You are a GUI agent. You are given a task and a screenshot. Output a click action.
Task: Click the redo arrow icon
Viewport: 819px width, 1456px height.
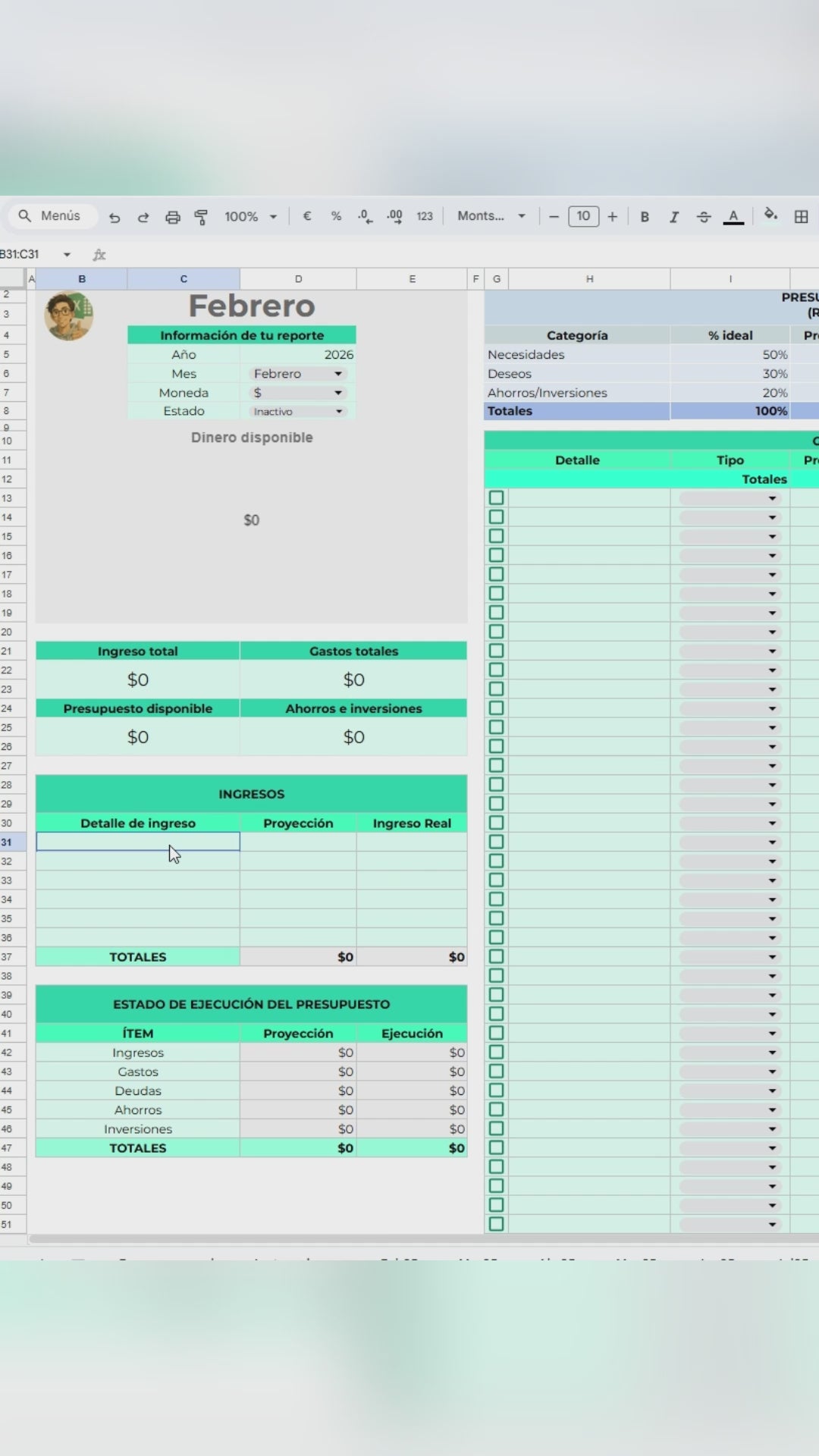(143, 217)
